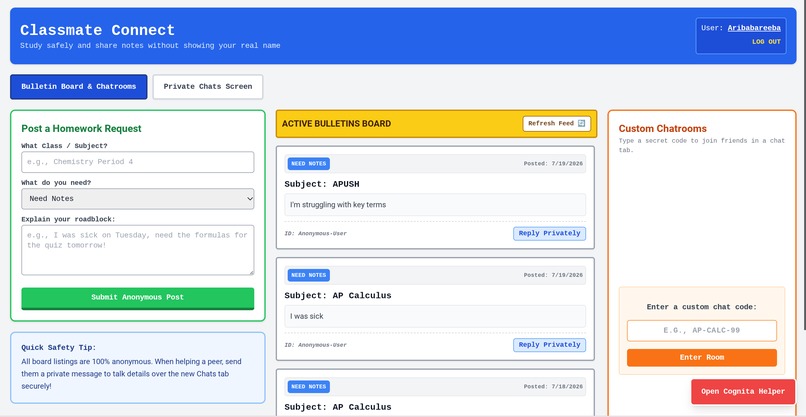Click into the Explain your roadblock textarea

coord(138,250)
